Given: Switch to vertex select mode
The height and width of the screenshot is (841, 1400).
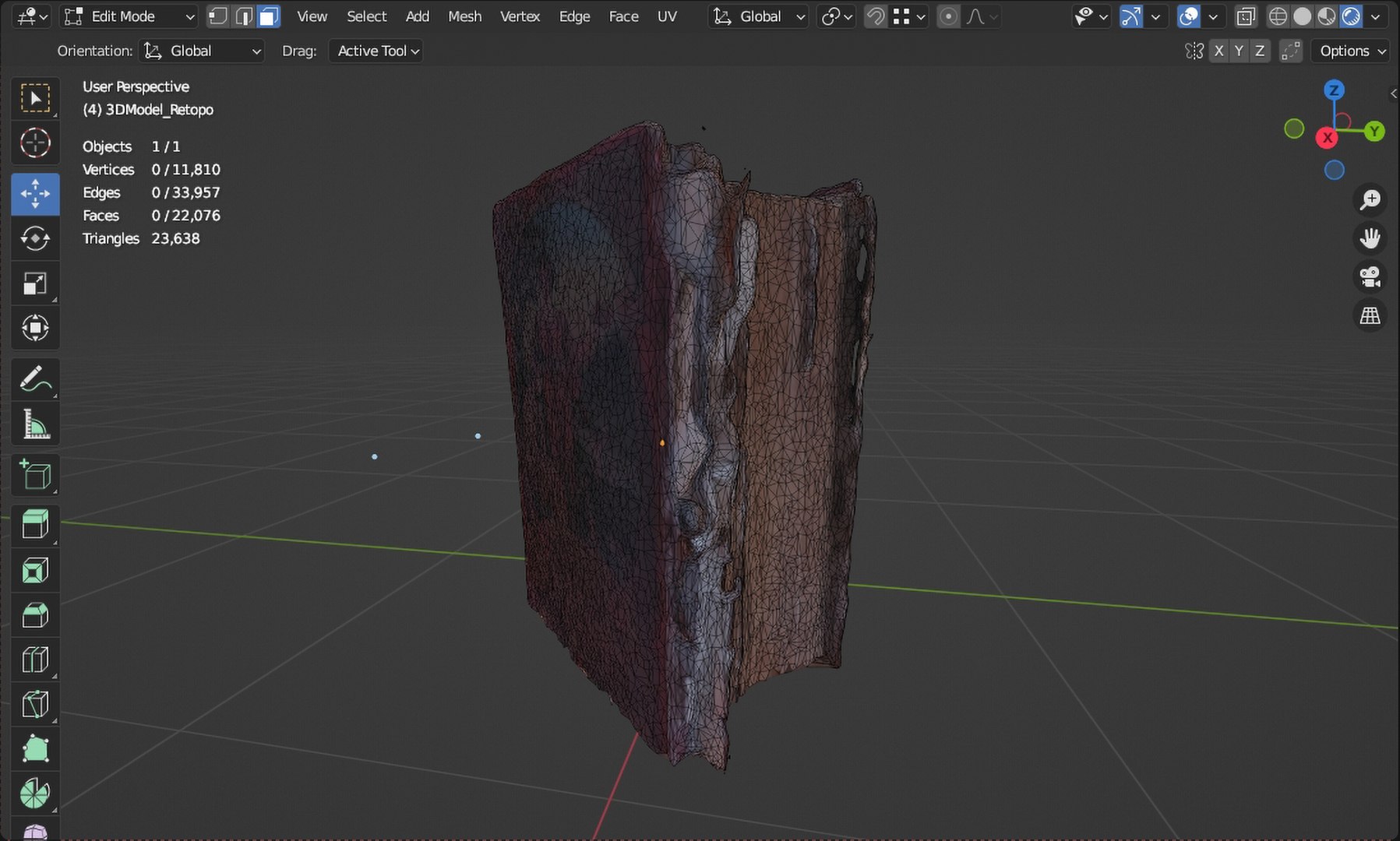Looking at the screenshot, I should click(x=218, y=16).
